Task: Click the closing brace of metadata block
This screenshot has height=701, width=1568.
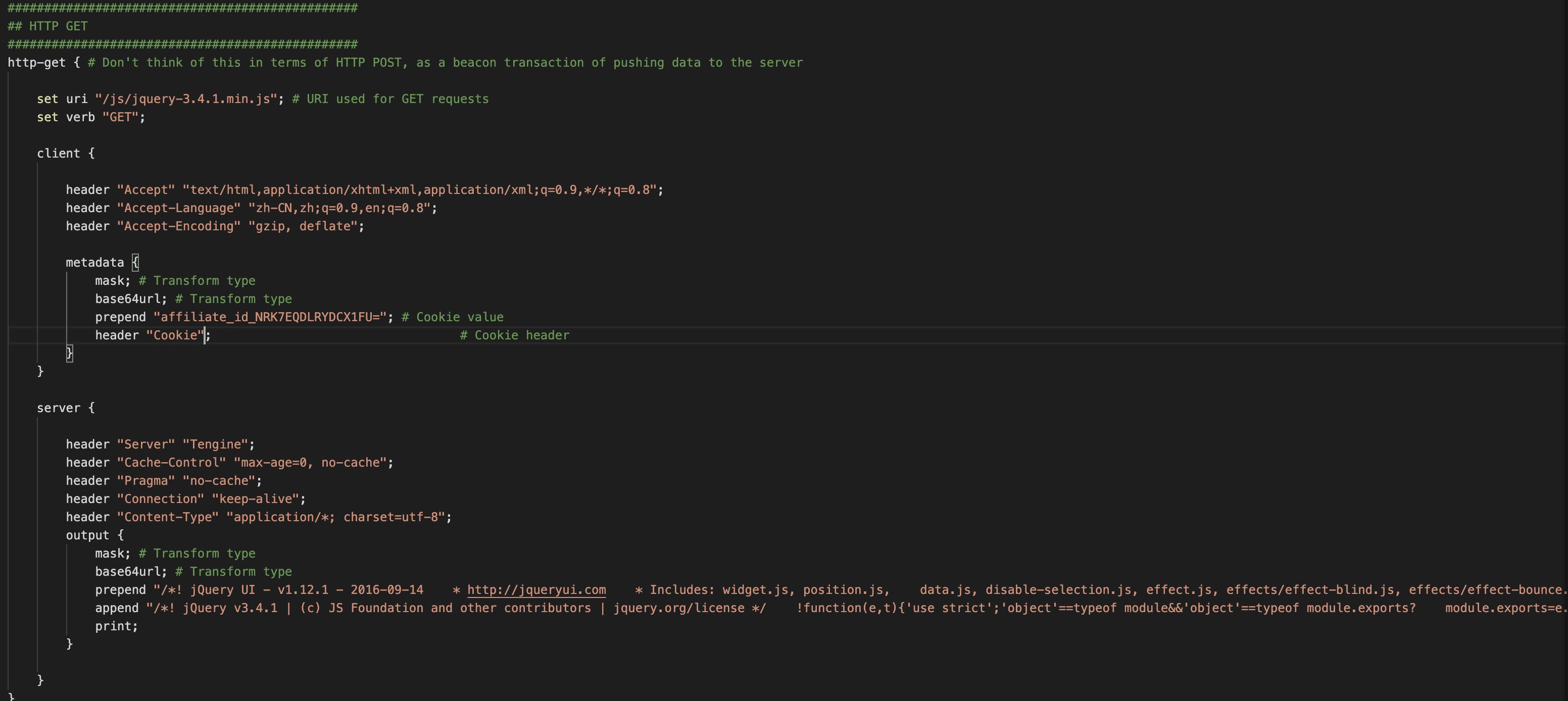Action: pyautogui.click(x=69, y=353)
